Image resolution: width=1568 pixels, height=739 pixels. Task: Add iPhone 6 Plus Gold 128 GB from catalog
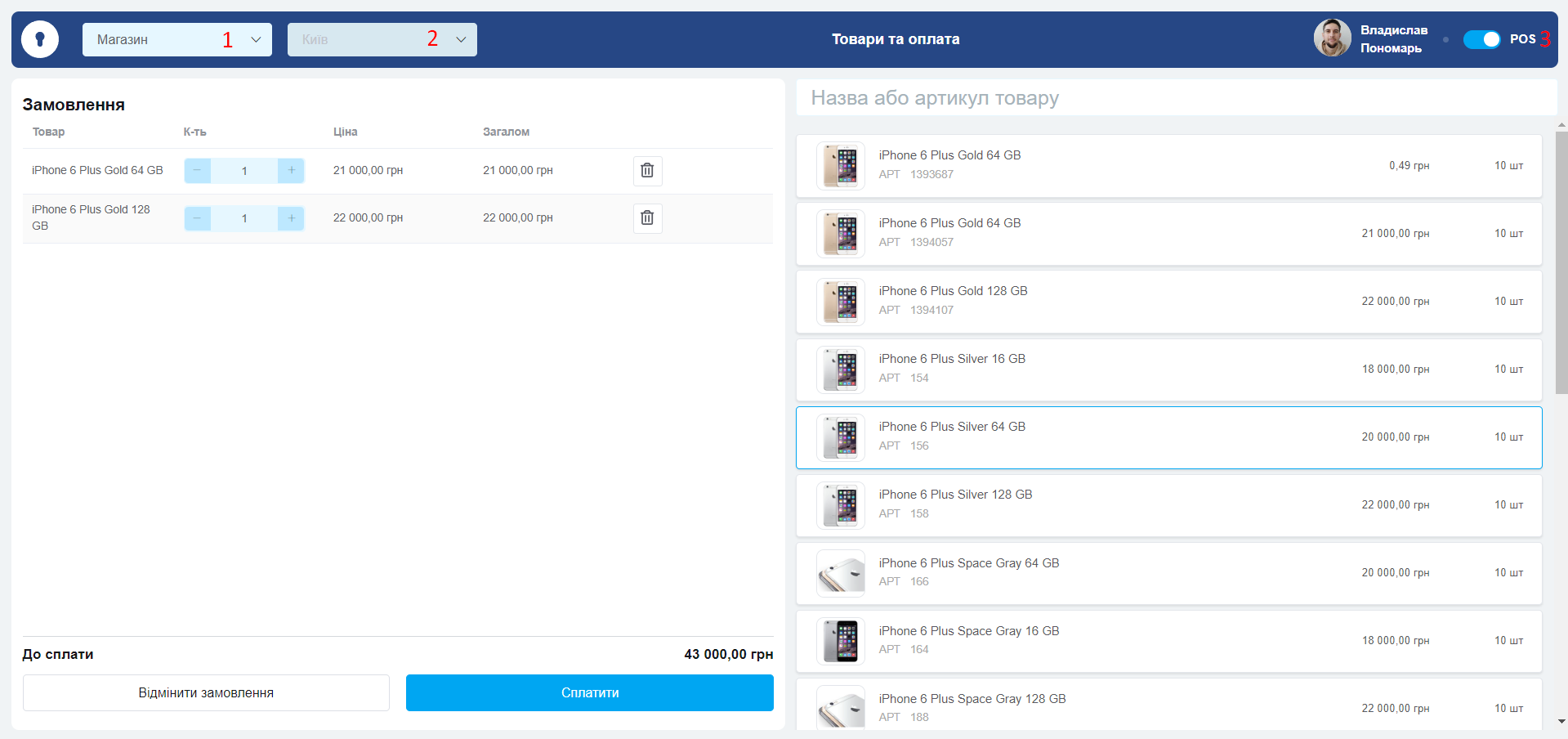1169,302
